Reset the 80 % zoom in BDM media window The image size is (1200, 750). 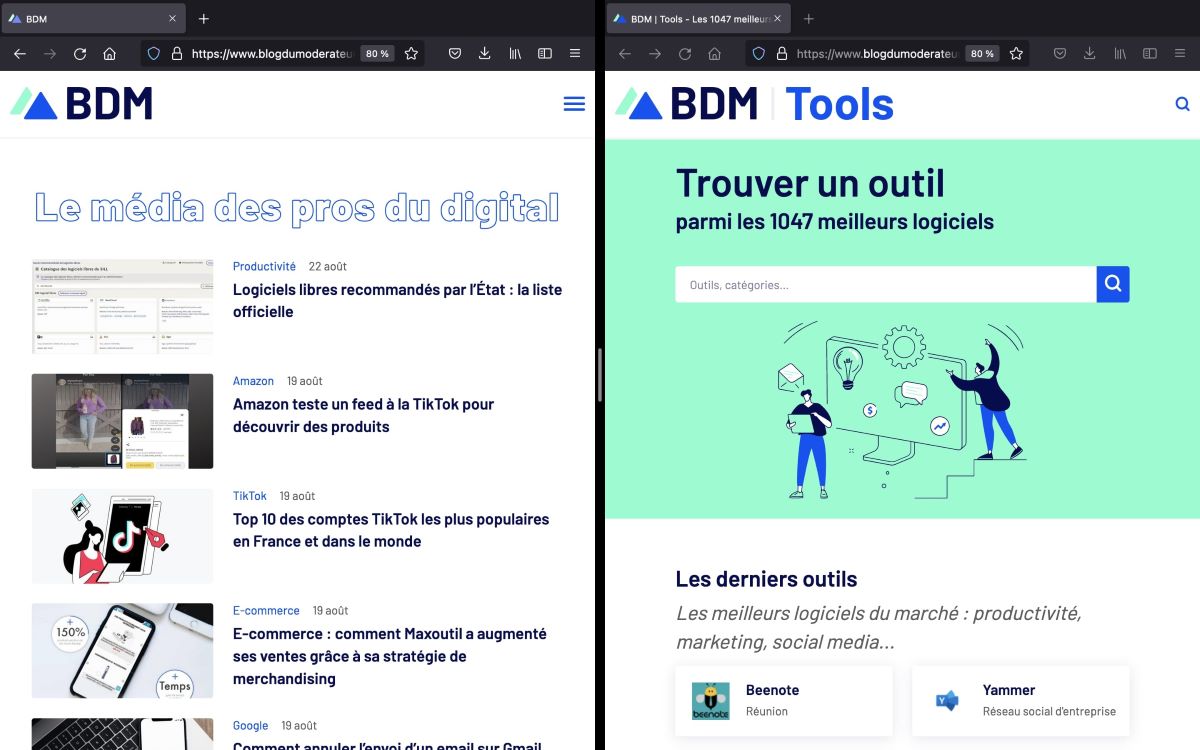click(377, 54)
